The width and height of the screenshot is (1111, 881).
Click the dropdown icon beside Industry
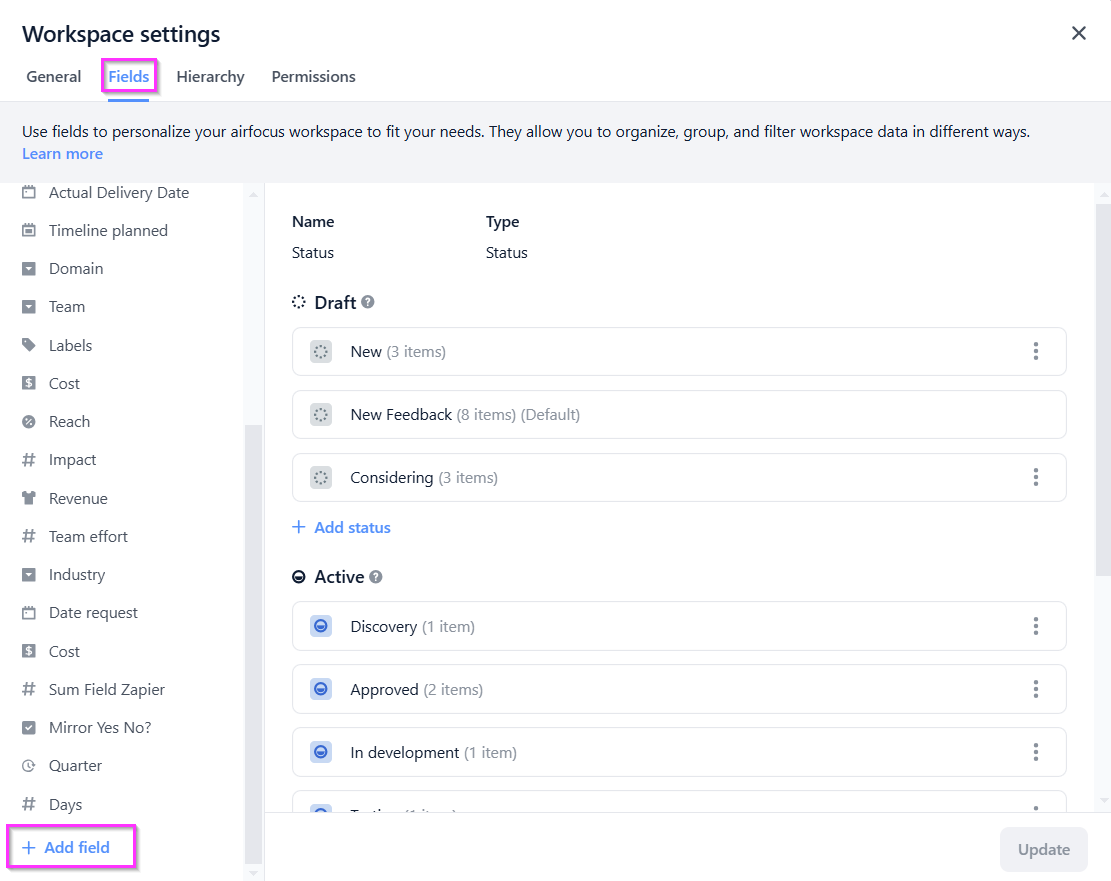pyautogui.click(x=28, y=575)
